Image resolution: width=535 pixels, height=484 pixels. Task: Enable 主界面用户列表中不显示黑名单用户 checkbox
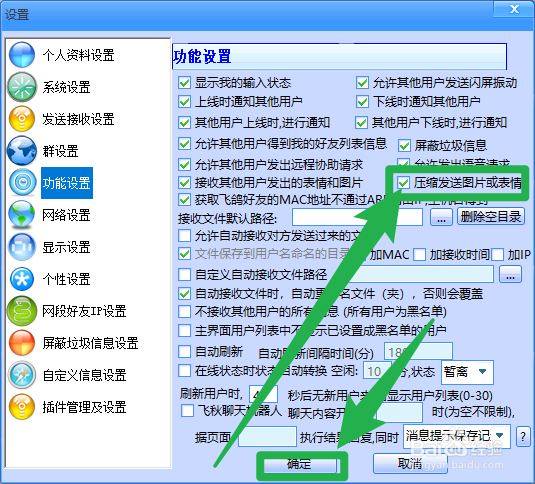(184, 330)
